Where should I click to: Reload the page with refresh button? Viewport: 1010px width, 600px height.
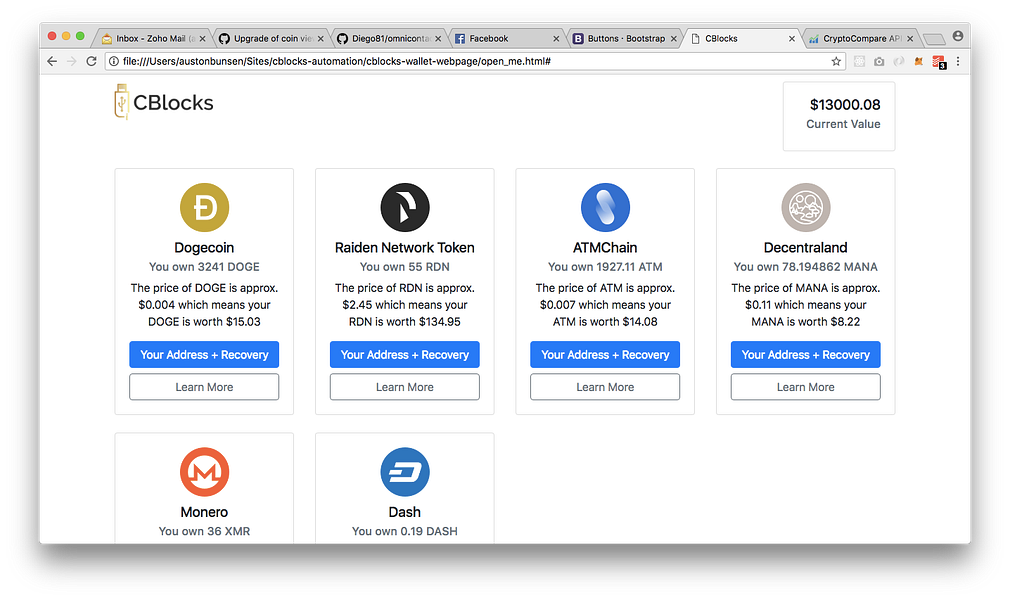click(x=91, y=61)
